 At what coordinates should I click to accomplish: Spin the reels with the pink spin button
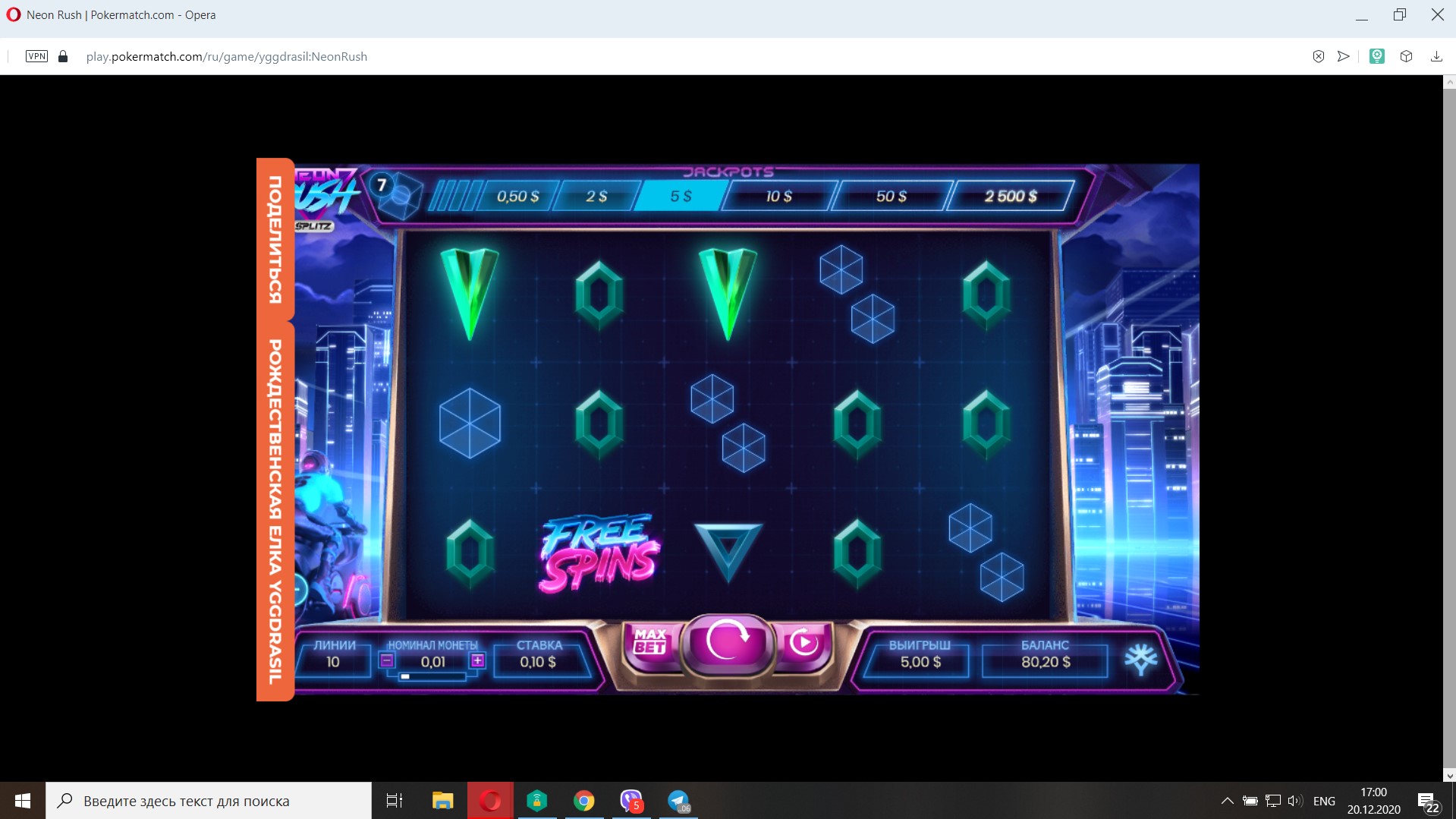(728, 642)
